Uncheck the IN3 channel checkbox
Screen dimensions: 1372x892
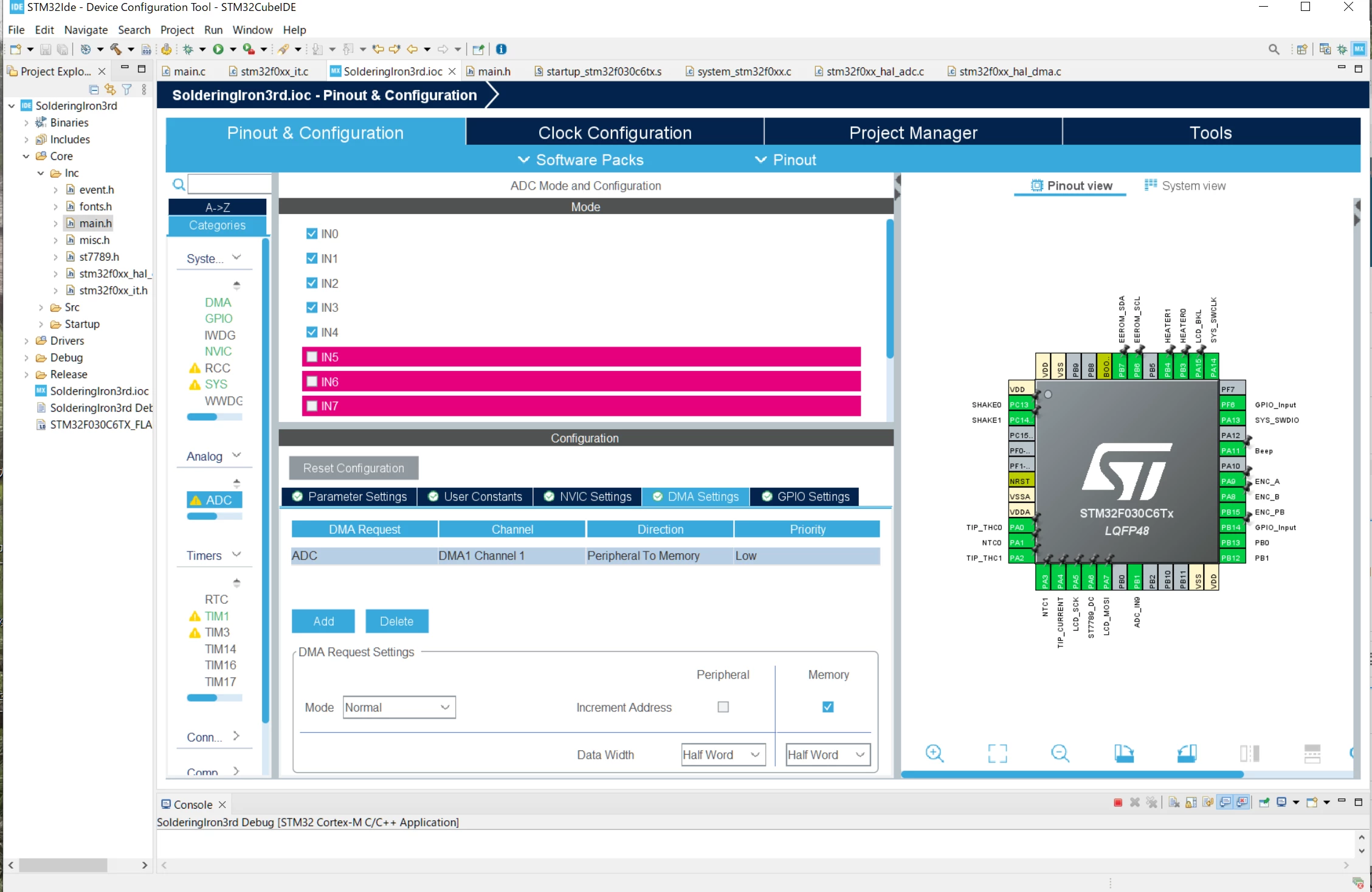point(312,308)
